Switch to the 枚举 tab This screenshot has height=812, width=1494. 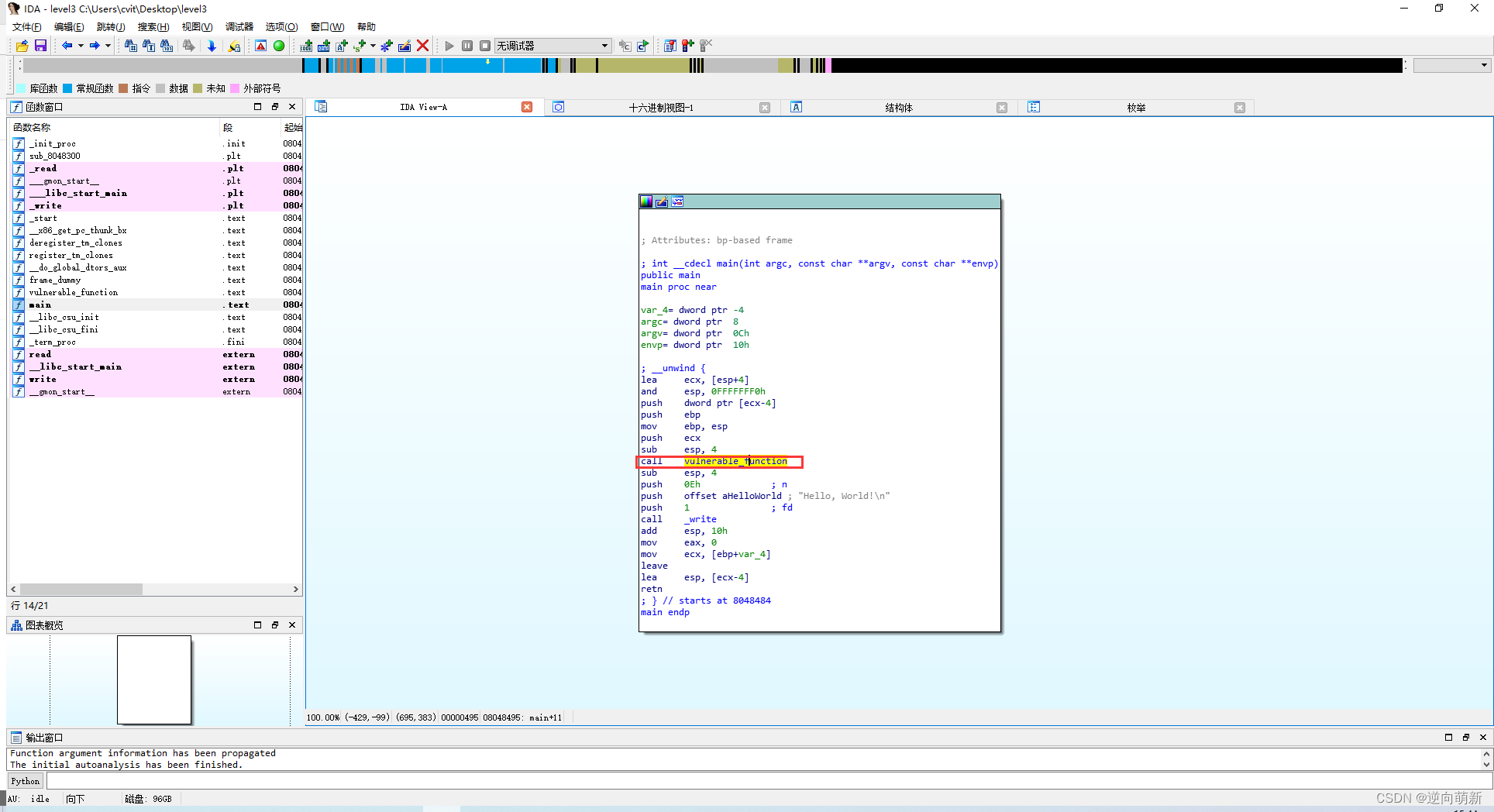(x=1136, y=108)
